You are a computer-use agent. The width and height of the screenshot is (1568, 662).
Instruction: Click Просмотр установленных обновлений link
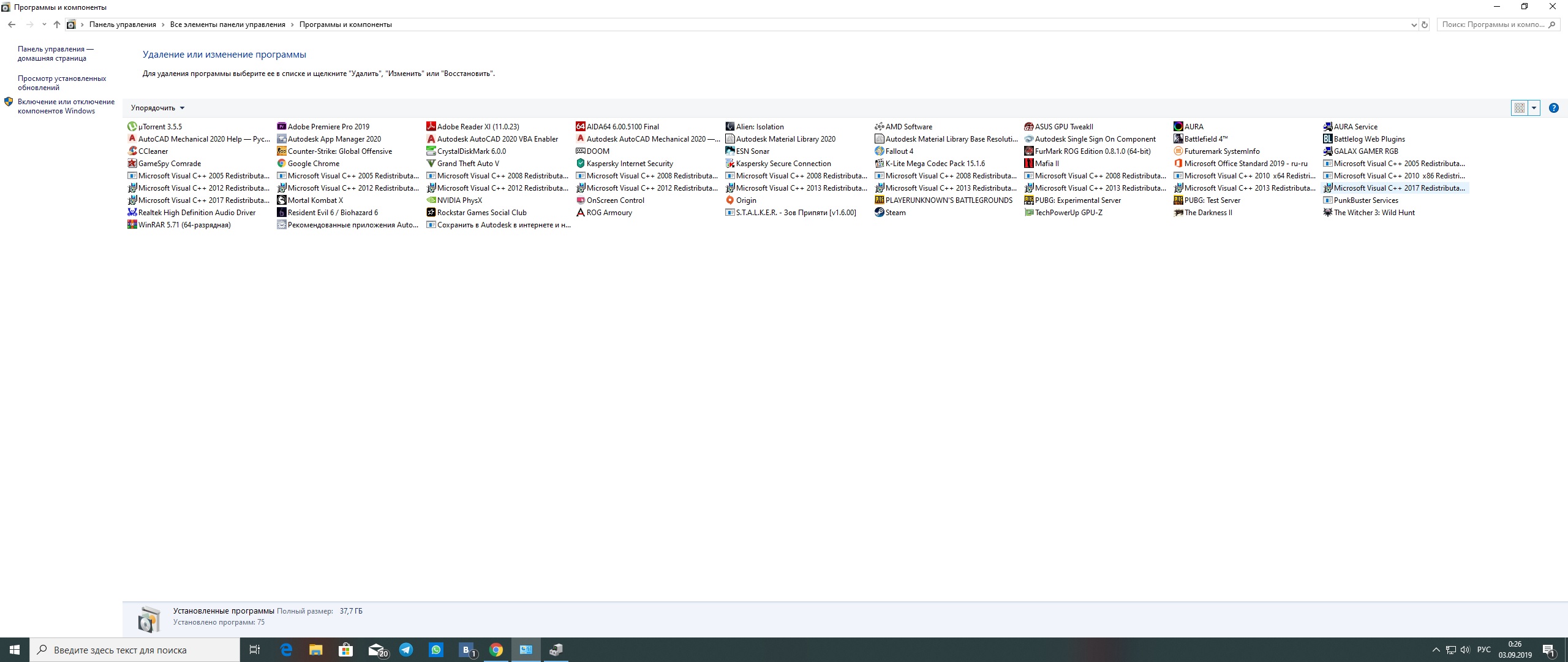point(56,83)
